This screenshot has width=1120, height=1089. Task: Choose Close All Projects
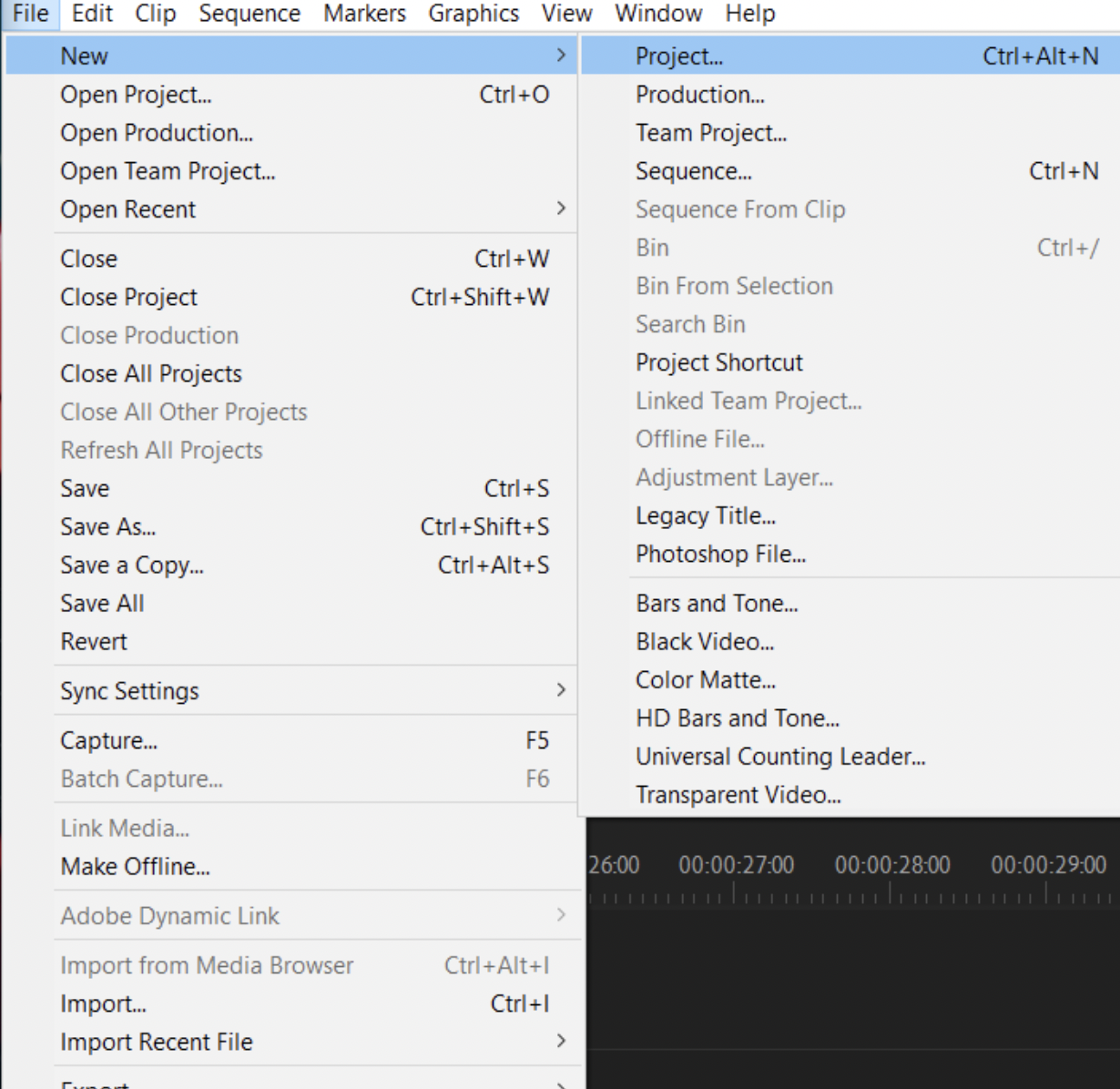(291, 373)
